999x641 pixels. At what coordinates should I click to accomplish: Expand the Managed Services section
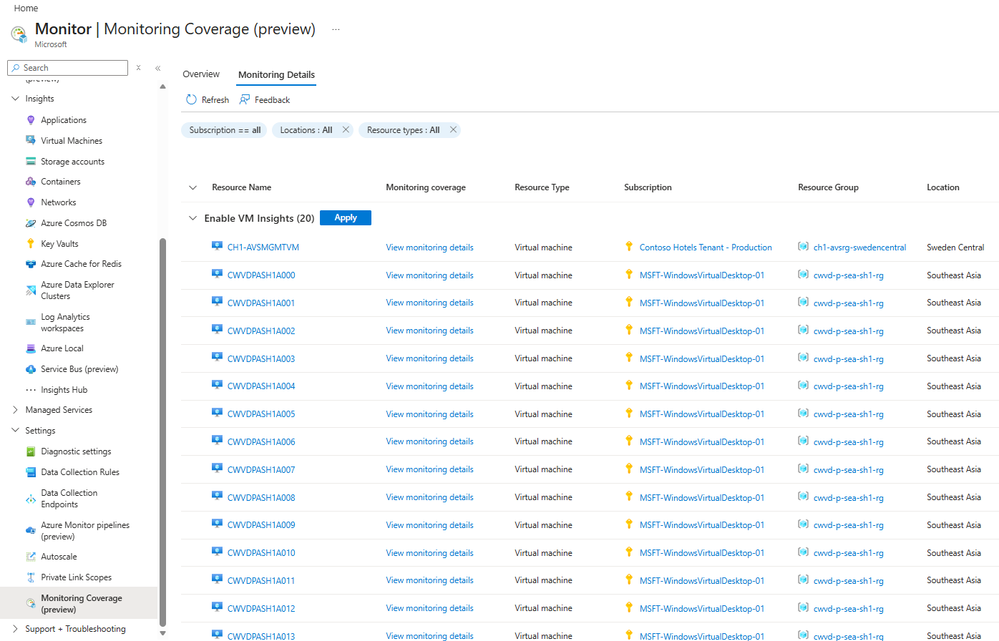pos(15,410)
